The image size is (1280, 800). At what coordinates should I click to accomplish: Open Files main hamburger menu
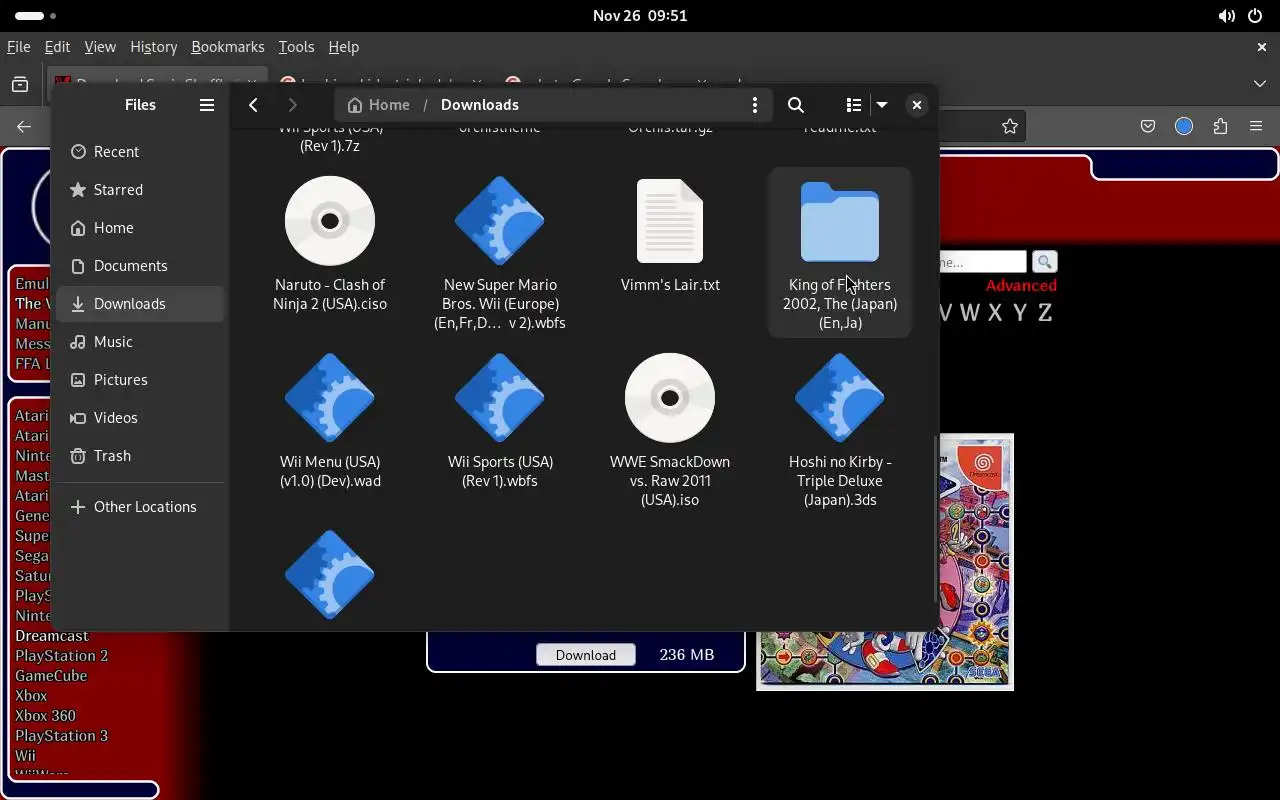(x=207, y=105)
